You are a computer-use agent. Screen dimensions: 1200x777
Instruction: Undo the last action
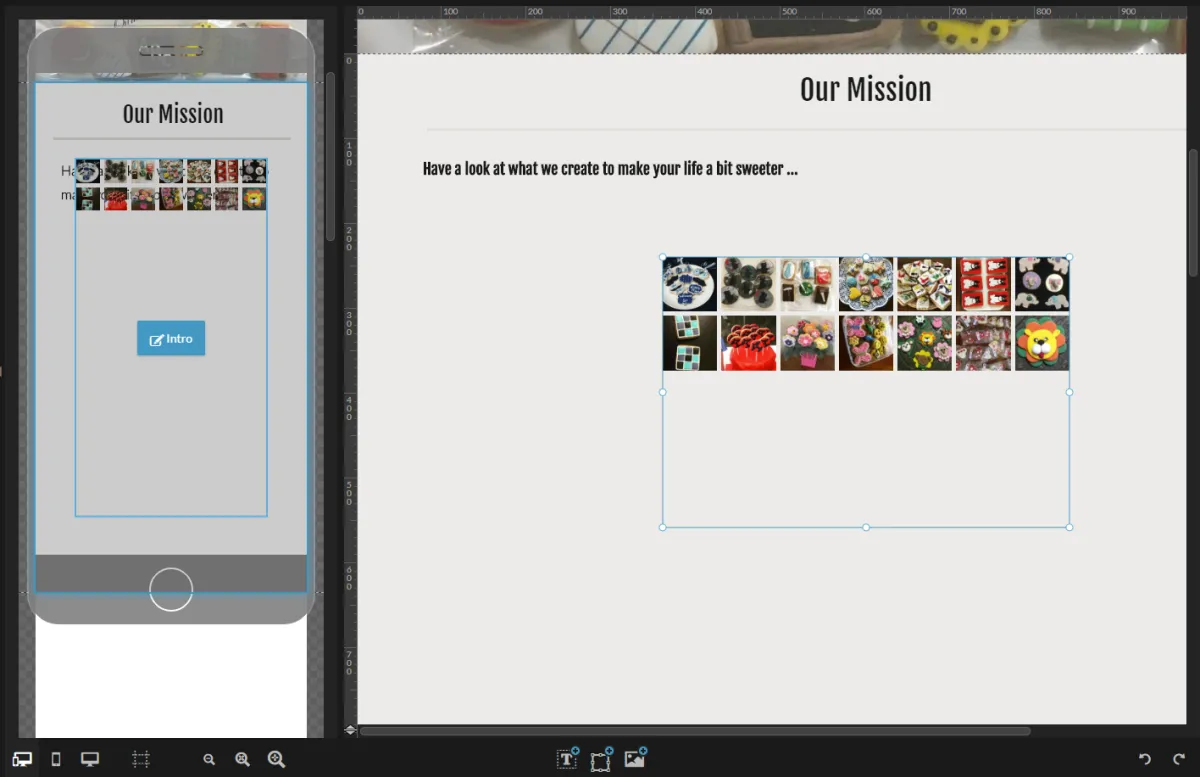click(x=1145, y=759)
